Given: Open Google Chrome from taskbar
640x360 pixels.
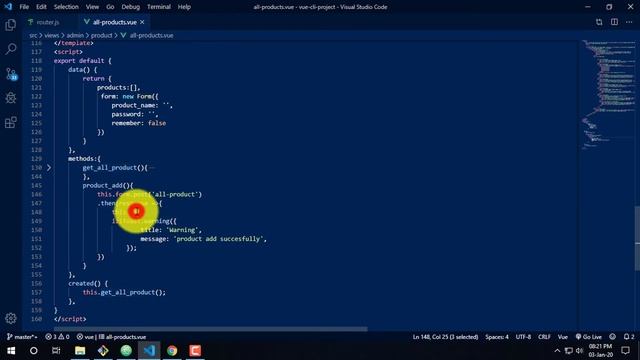Looking at the screenshot, I should pos(172,351).
